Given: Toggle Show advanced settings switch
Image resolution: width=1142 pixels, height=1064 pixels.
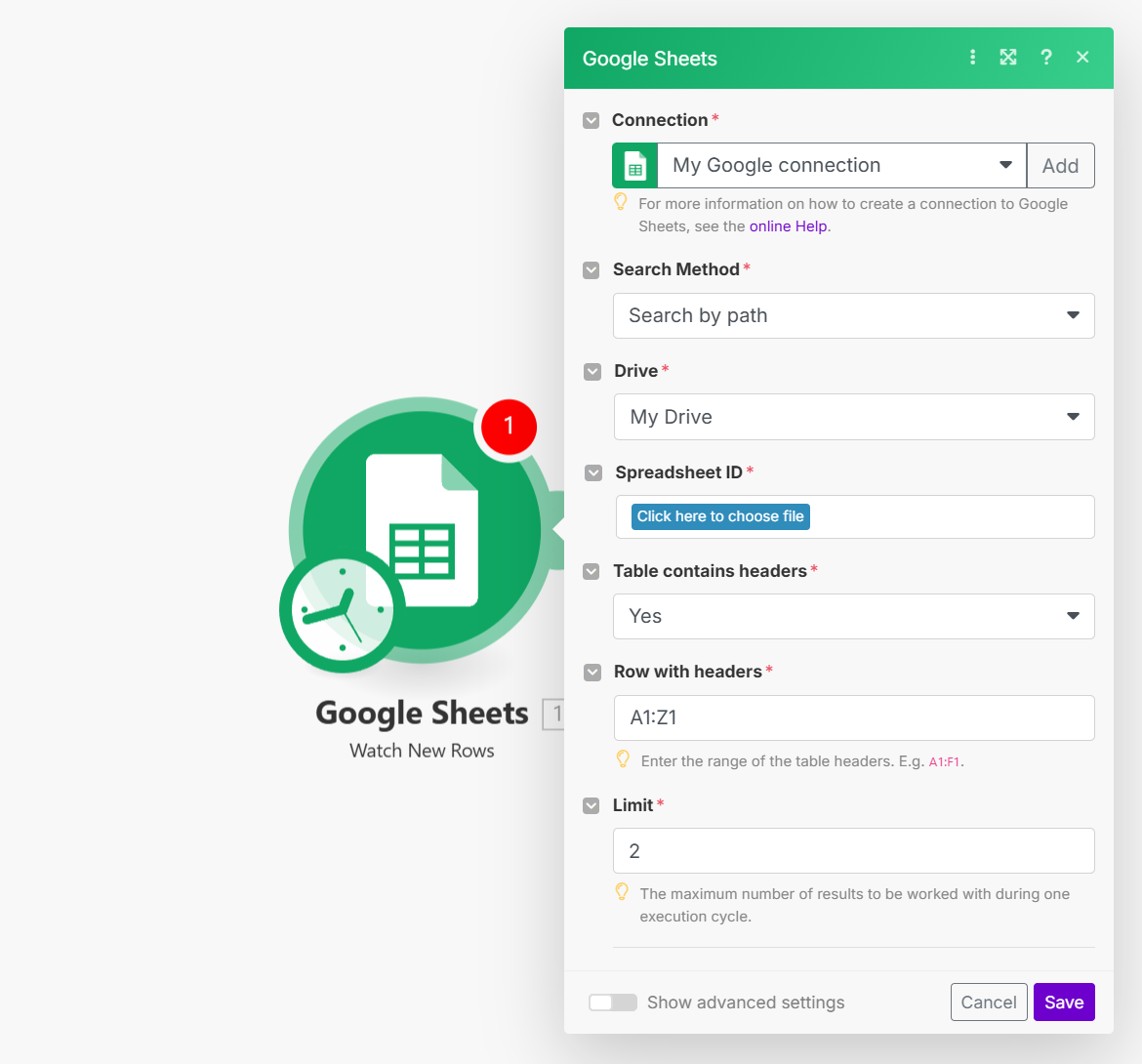Looking at the screenshot, I should point(613,1003).
